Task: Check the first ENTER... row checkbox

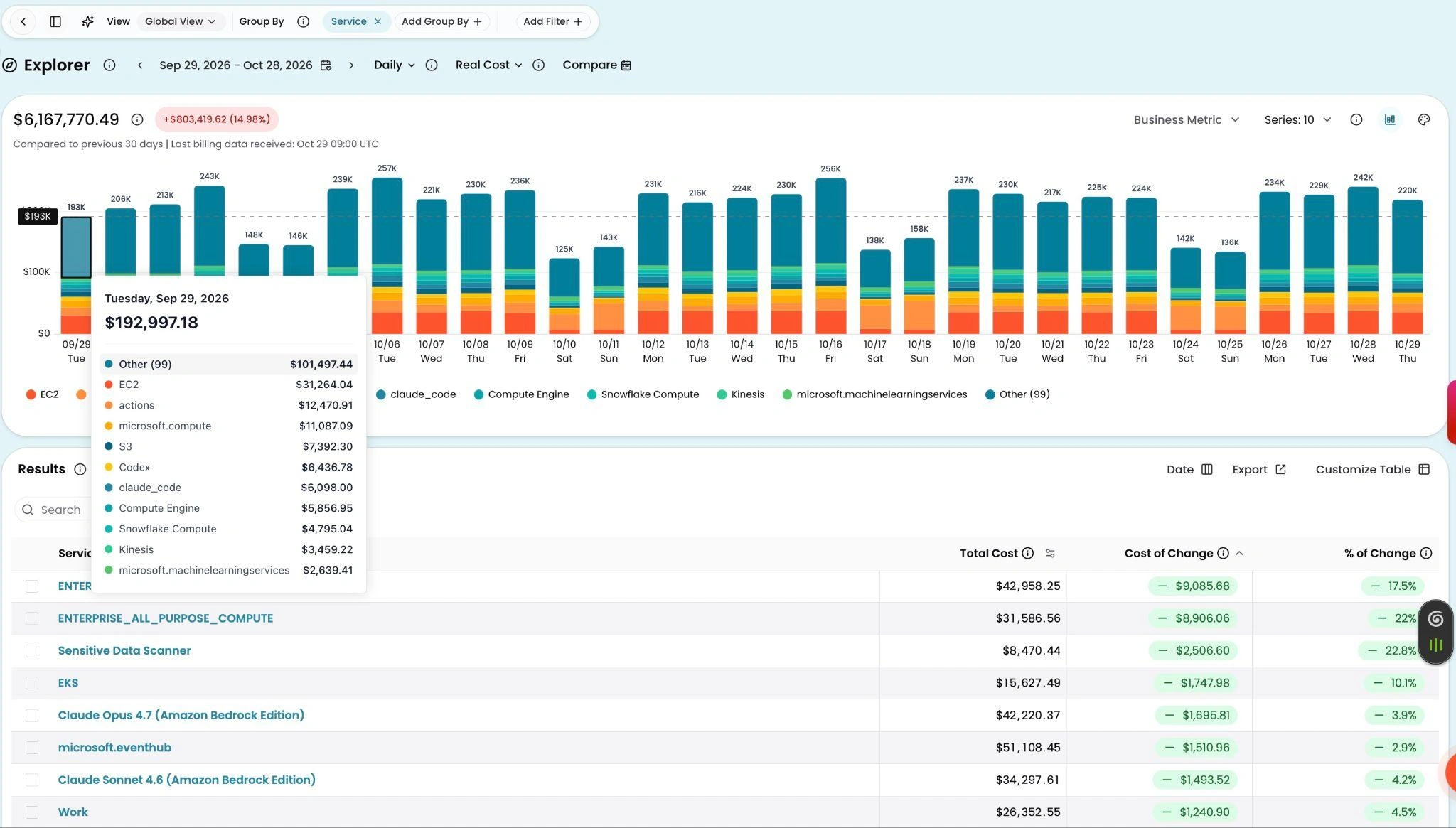Action: coord(32,586)
